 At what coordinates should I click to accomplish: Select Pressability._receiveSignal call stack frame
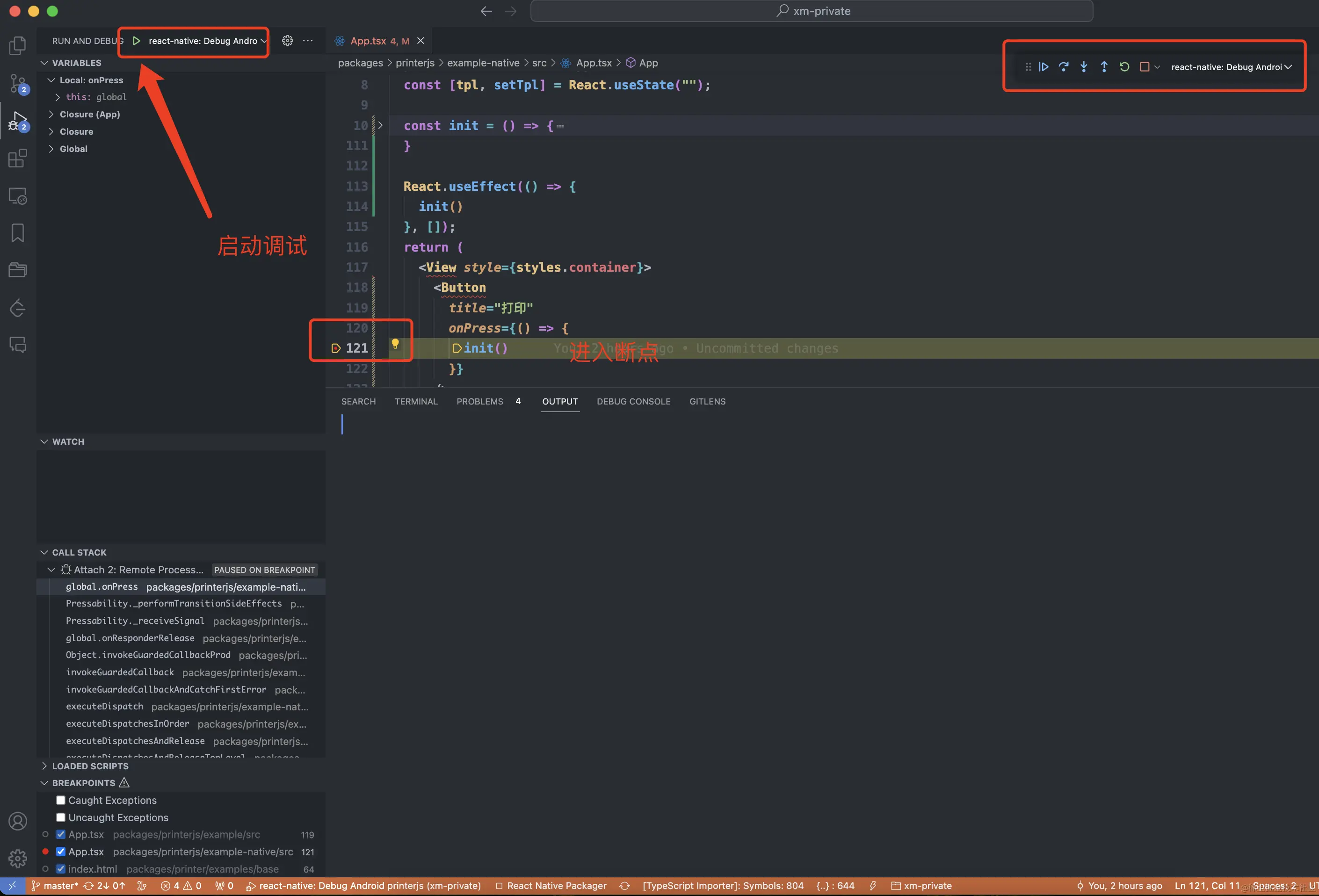coord(135,621)
